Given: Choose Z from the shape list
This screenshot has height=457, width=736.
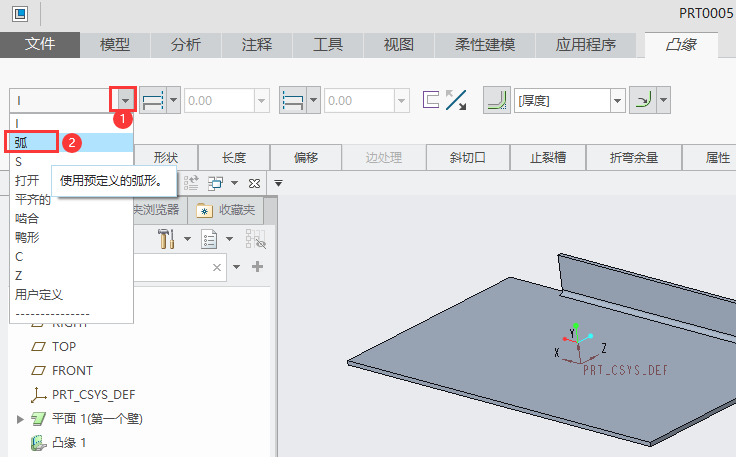Looking at the screenshot, I should click(71, 275).
